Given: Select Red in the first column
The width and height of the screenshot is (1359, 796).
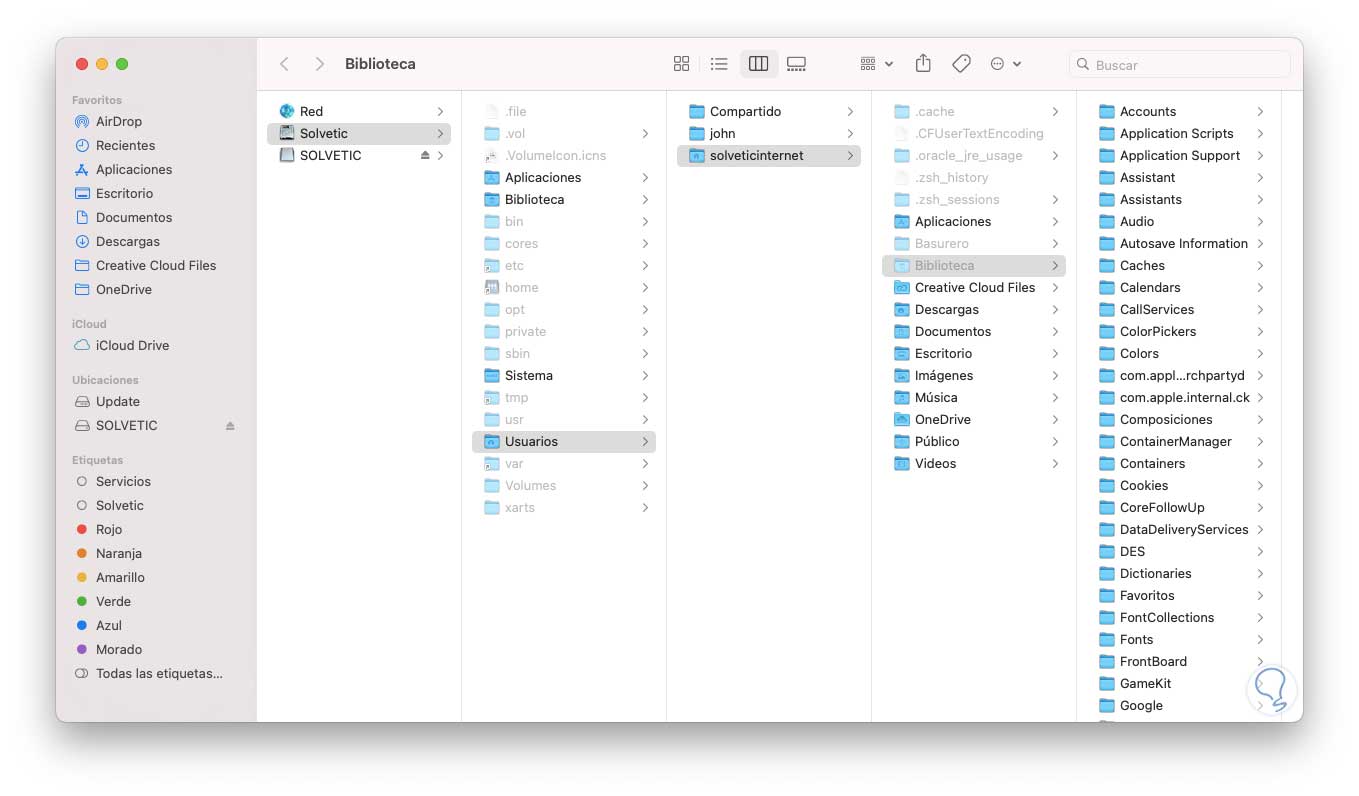Looking at the screenshot, I should 359,111.
